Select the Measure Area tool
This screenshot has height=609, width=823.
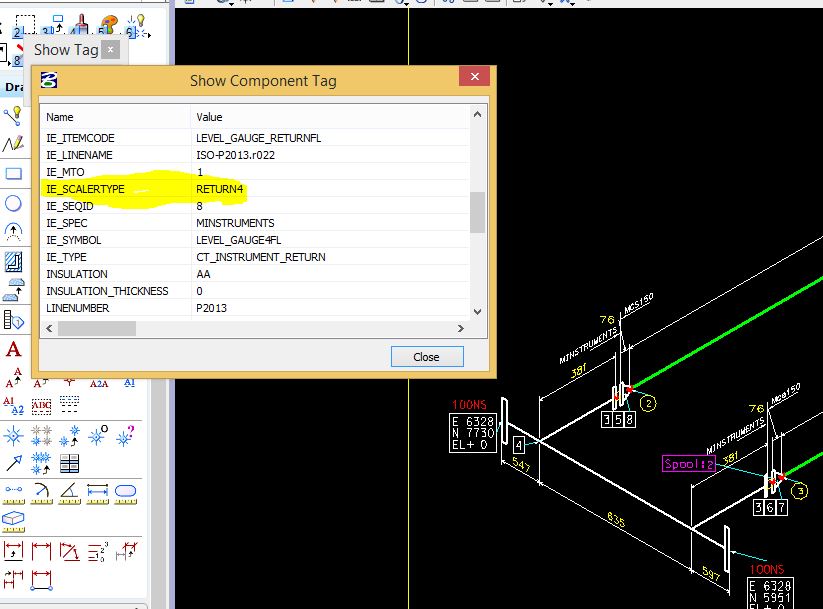[125, 494]
